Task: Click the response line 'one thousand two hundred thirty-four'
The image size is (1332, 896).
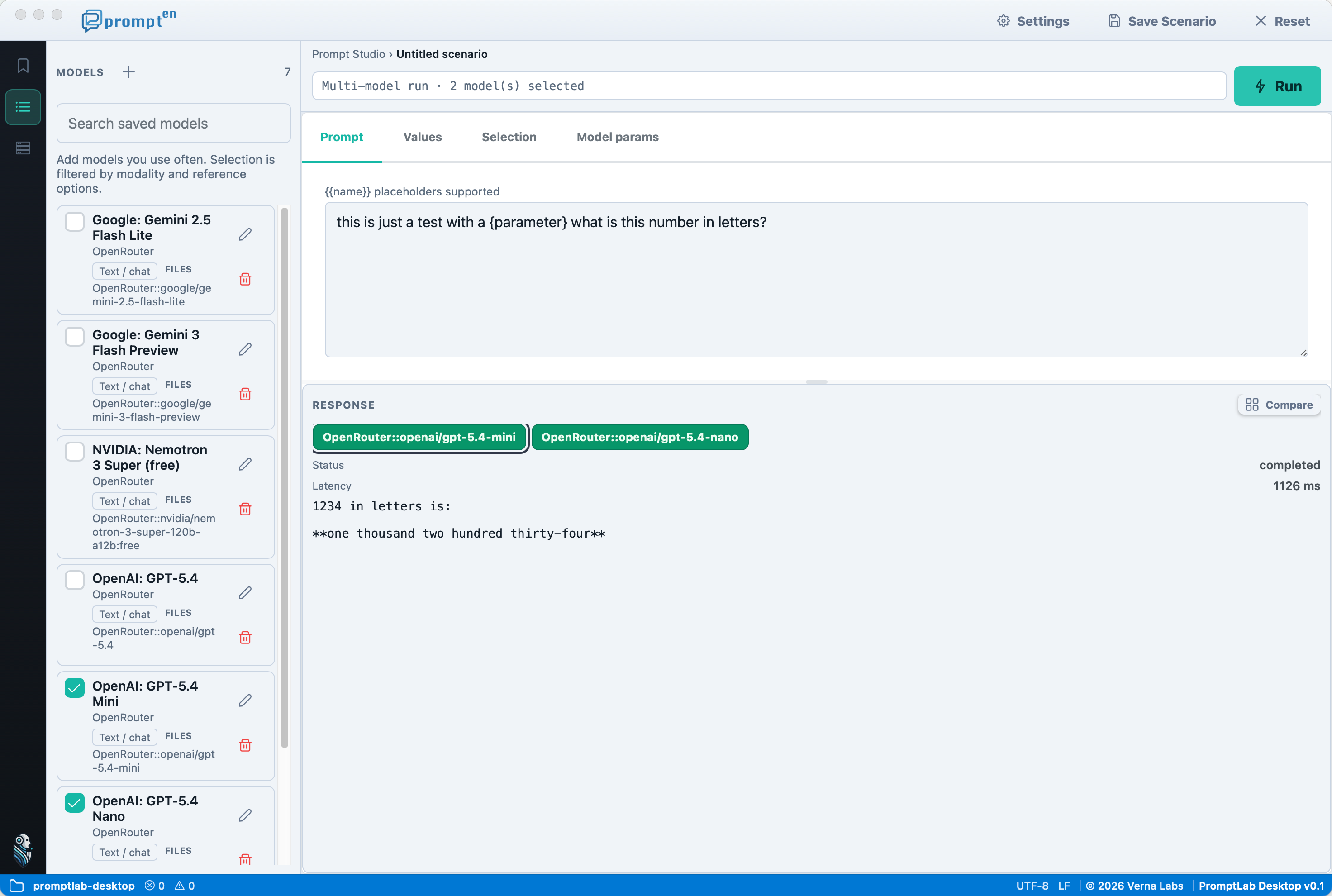Action: (x=459, y=533)
